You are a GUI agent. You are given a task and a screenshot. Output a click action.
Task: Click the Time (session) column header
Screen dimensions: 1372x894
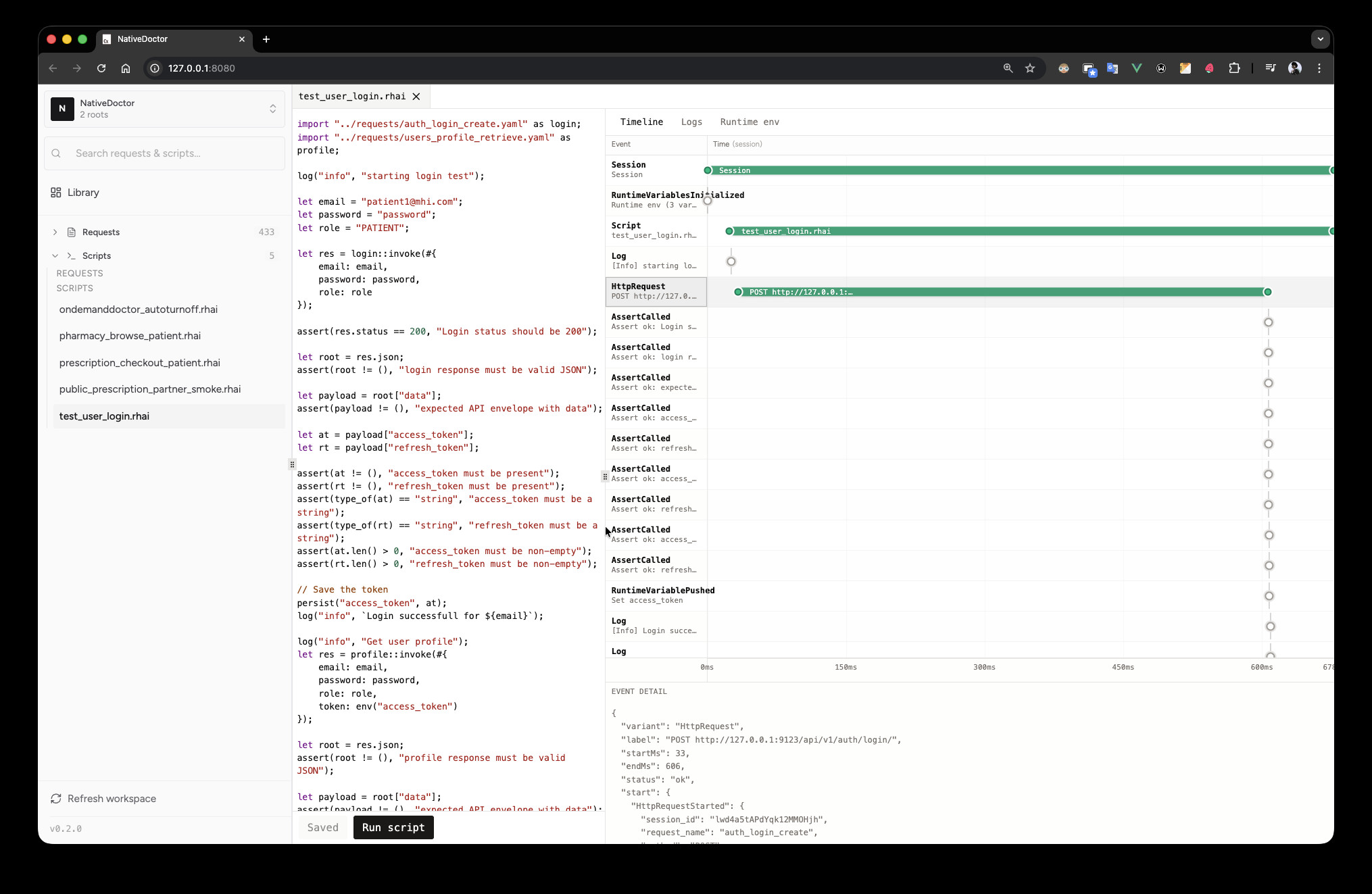(737, 144)
